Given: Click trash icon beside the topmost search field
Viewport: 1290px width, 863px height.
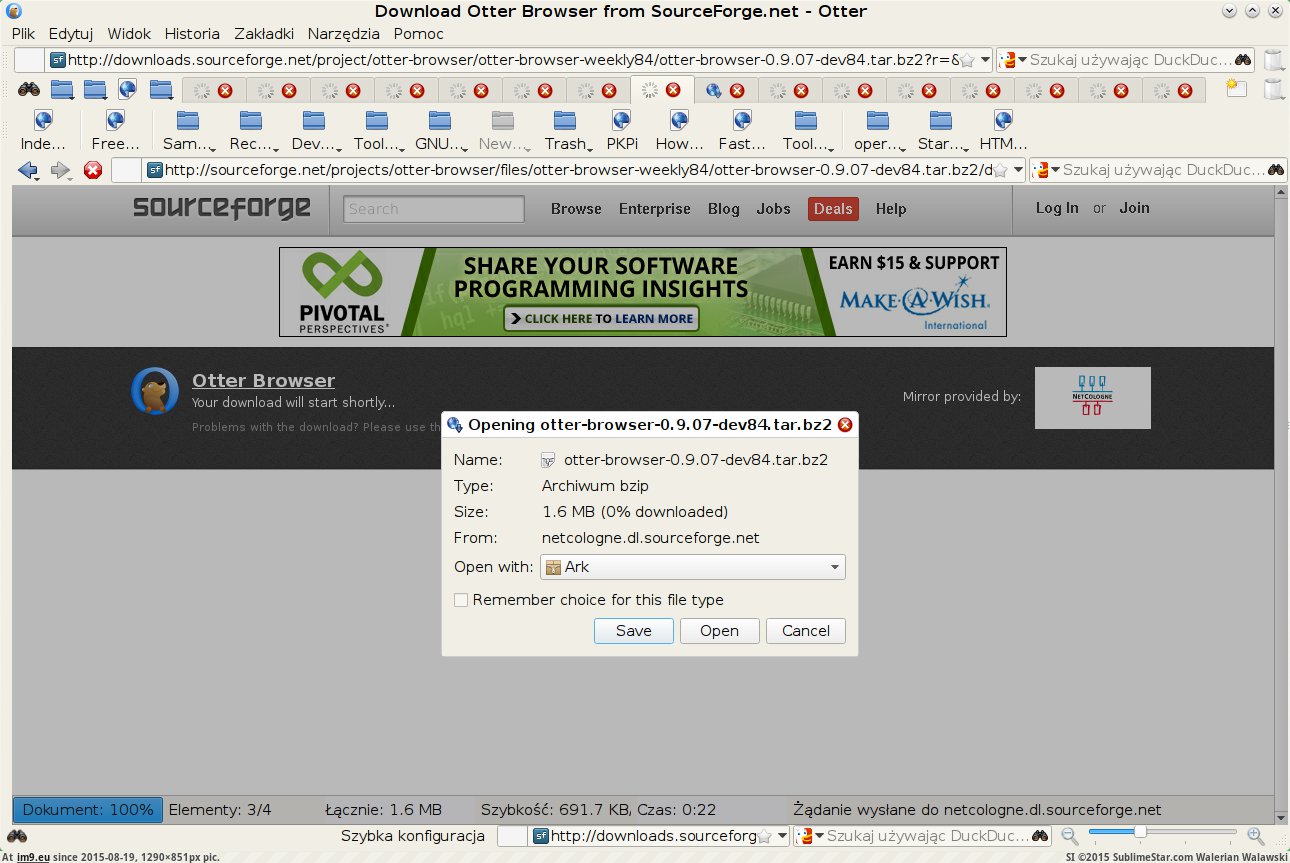Looking at the screenshot, I should 1273,60.
